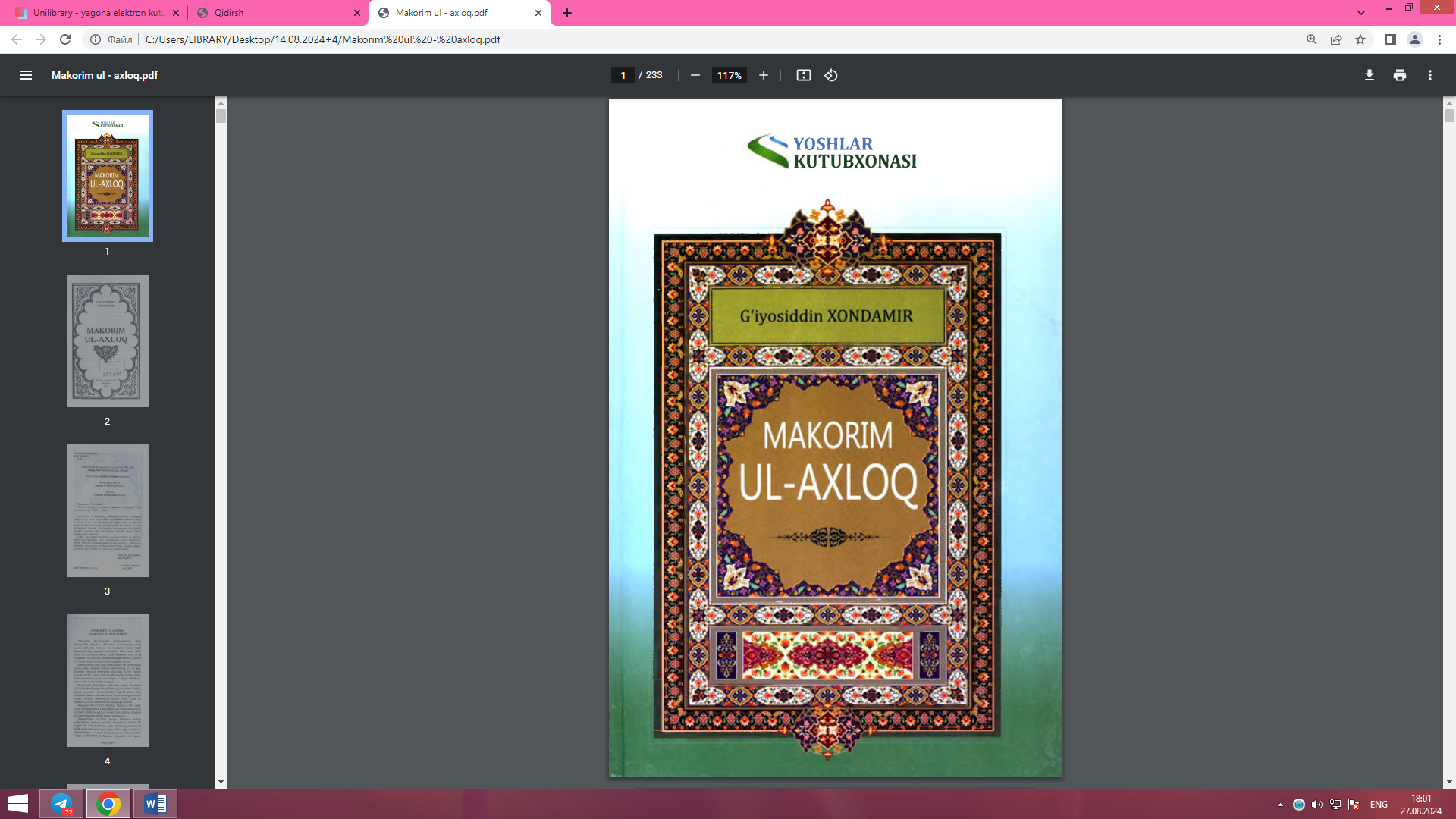Share this page icon
Viewport: 1456px width, 819px height.
coord(1336,39)
